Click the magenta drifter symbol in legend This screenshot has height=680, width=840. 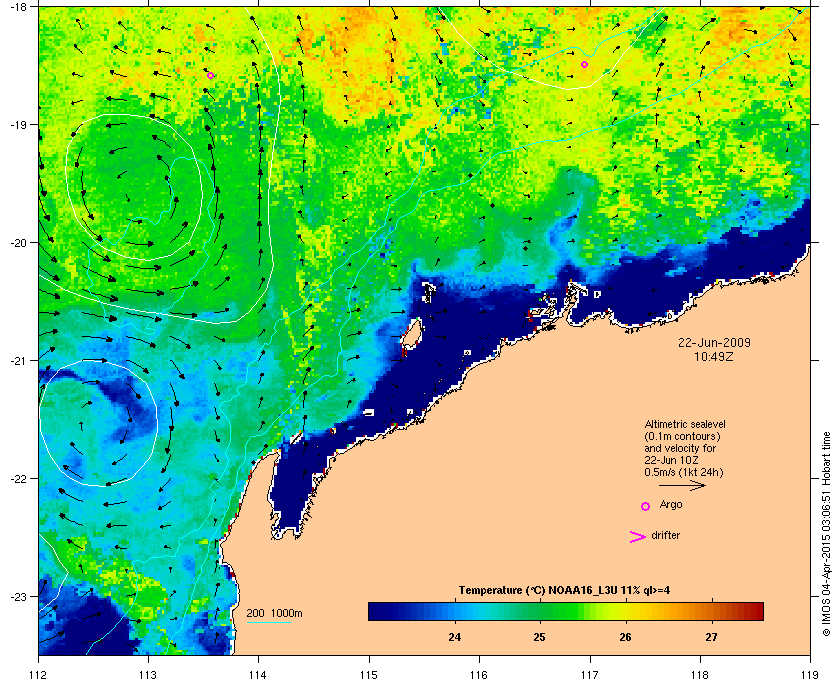(637, 537)
